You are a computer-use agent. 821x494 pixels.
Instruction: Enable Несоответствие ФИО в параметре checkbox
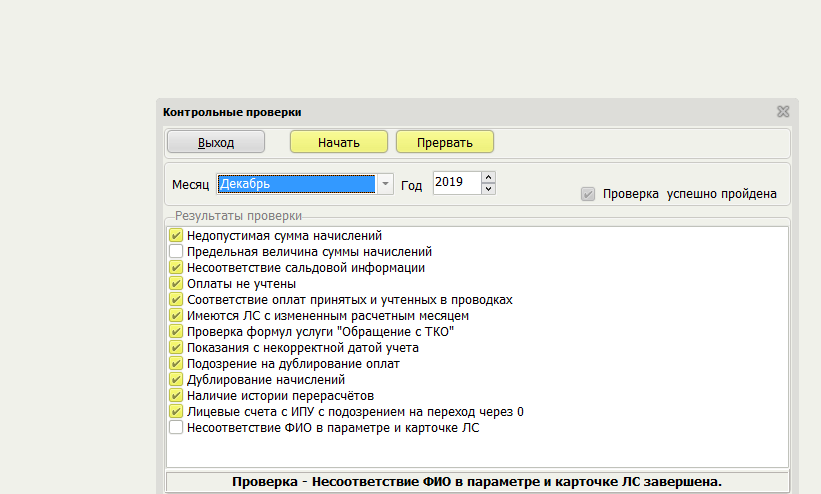click(176, 427)
